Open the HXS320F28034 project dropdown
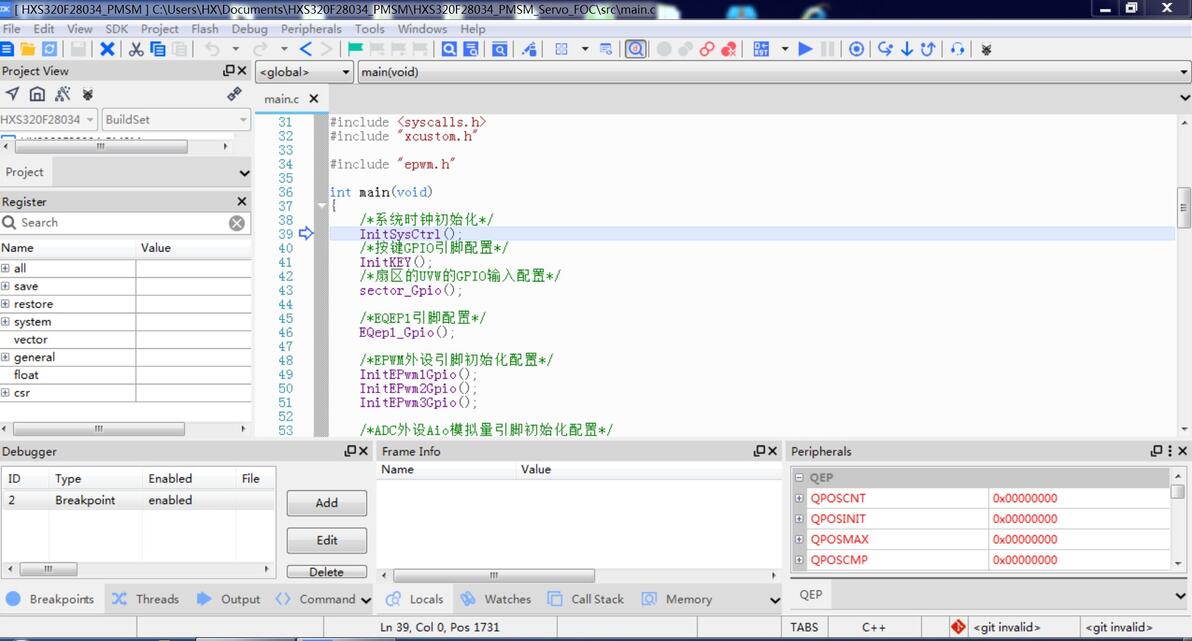The image size is (1192, 641). (48, 119)
